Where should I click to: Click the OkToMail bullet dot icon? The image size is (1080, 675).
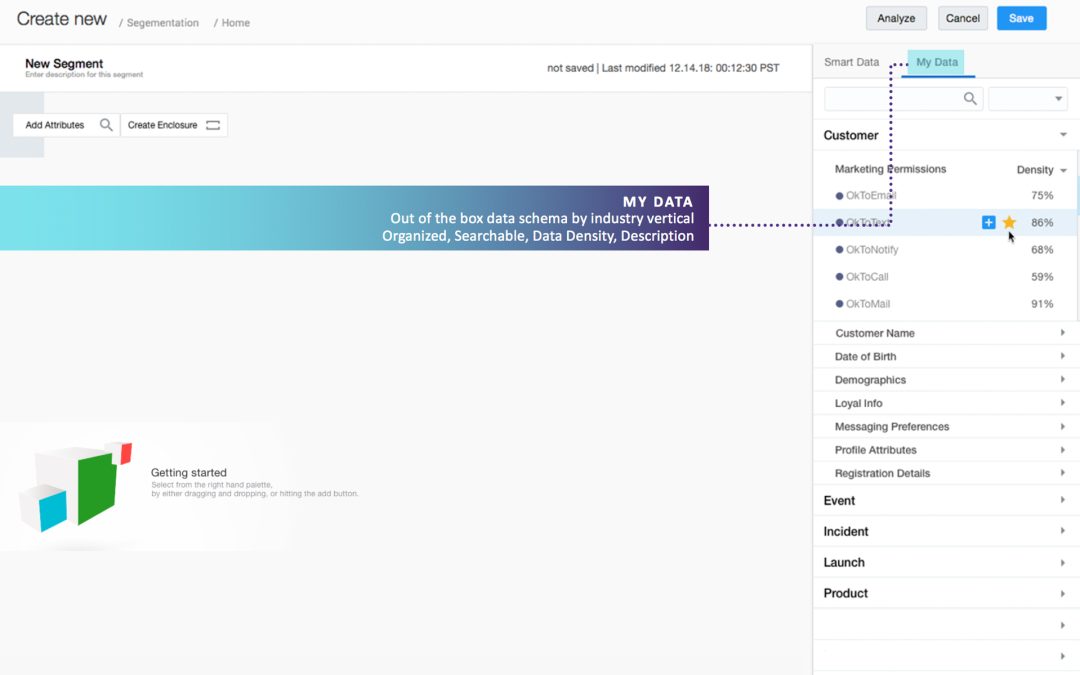tap(839, 304)
